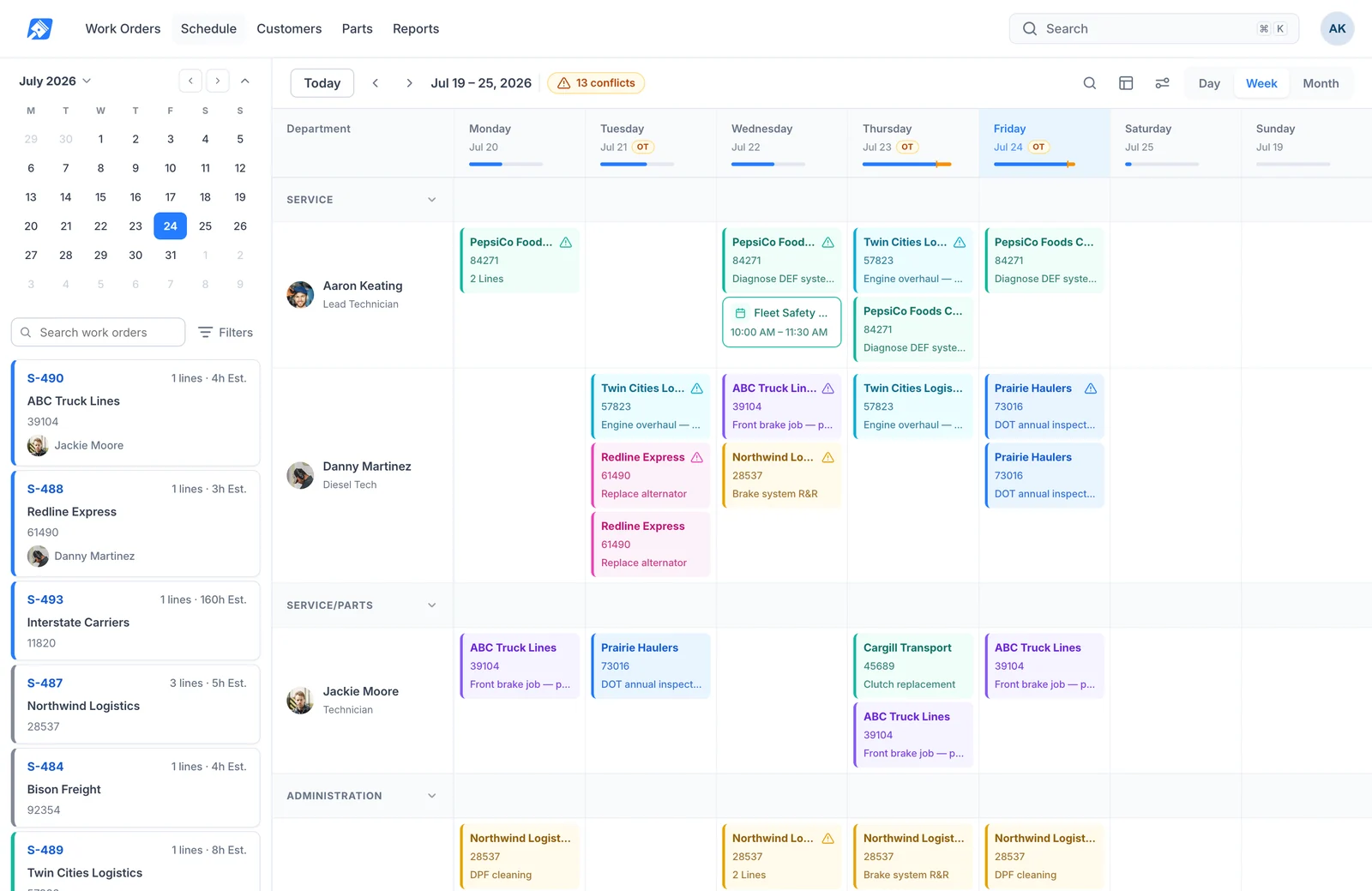
Task: Click the Today button
Action: [x=322, y=83]
